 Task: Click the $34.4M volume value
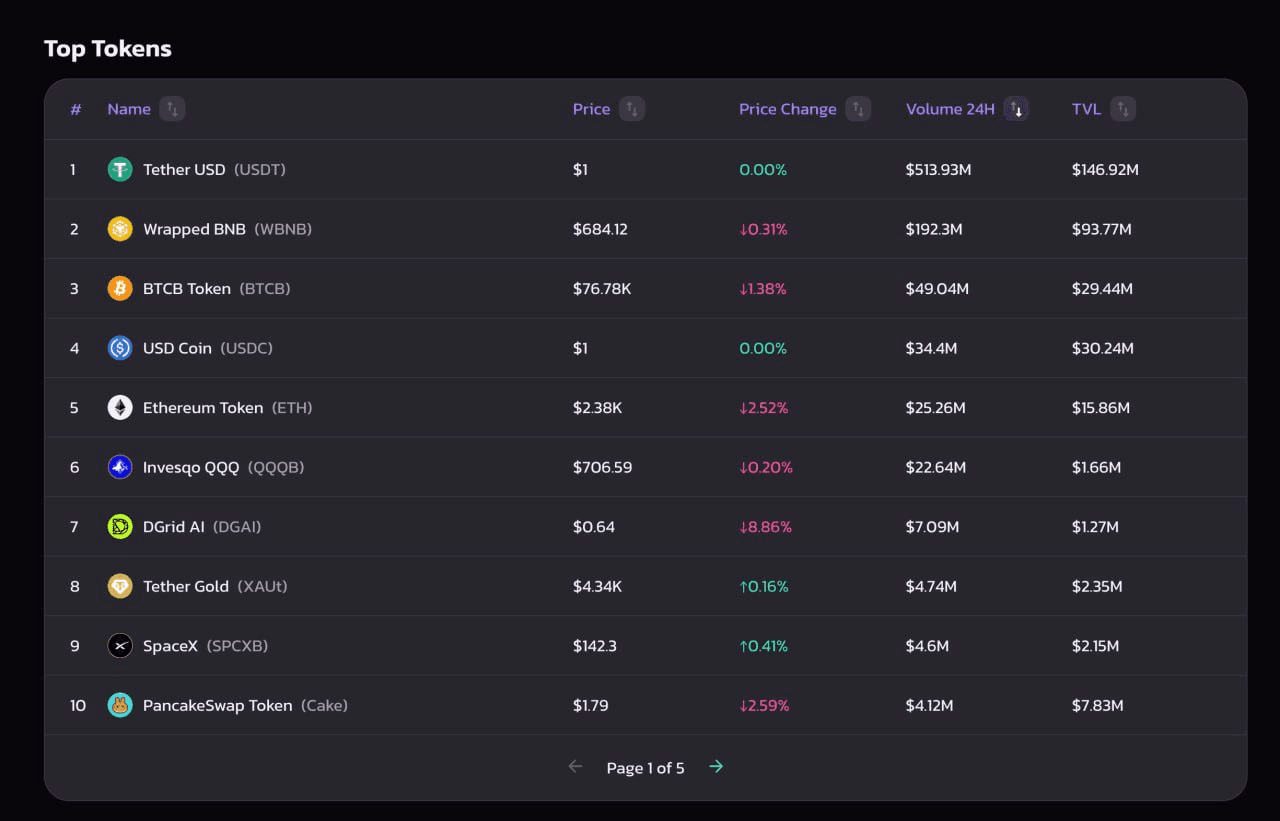932,348
